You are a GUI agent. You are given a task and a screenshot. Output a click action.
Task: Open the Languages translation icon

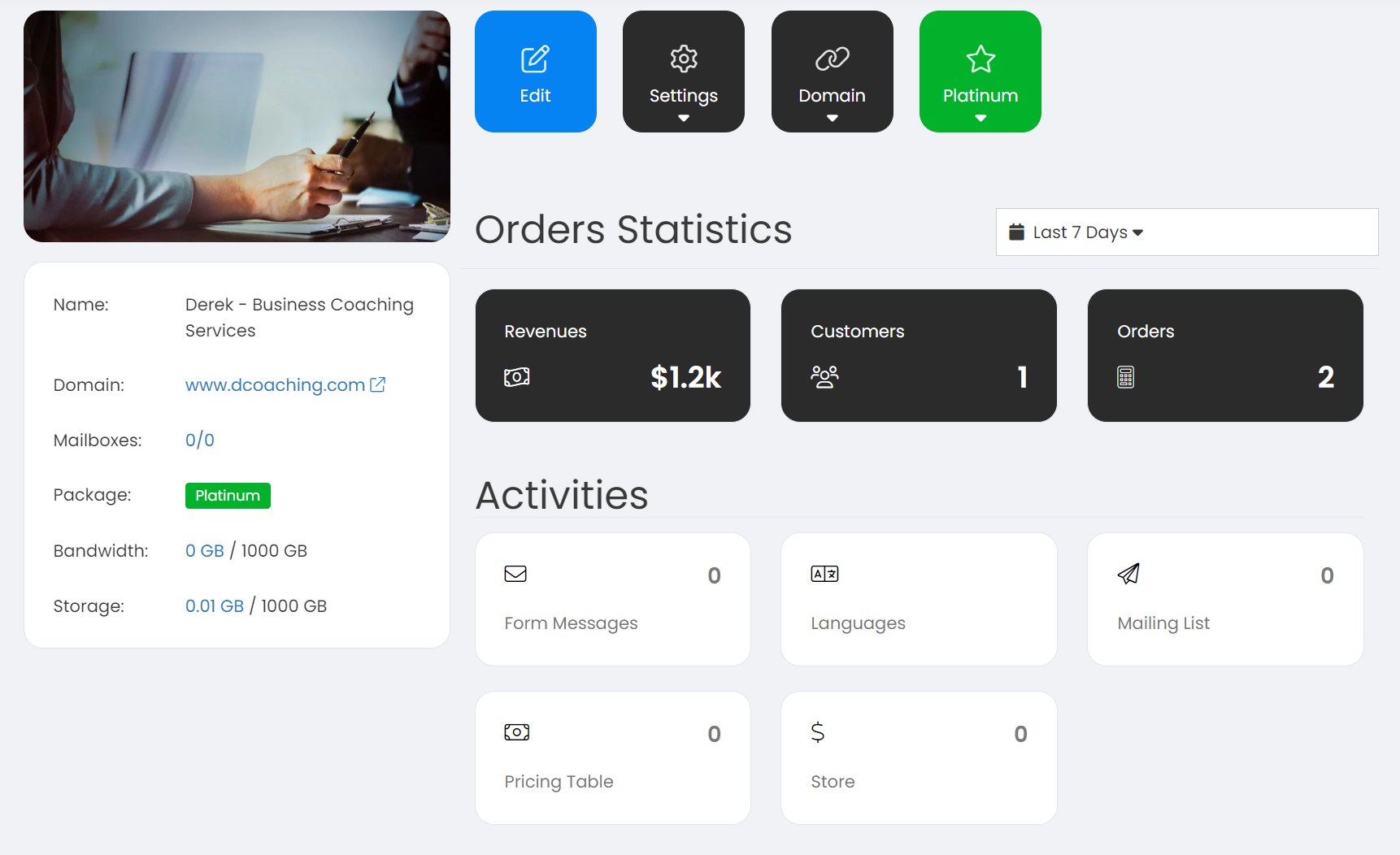pos(824,573)
